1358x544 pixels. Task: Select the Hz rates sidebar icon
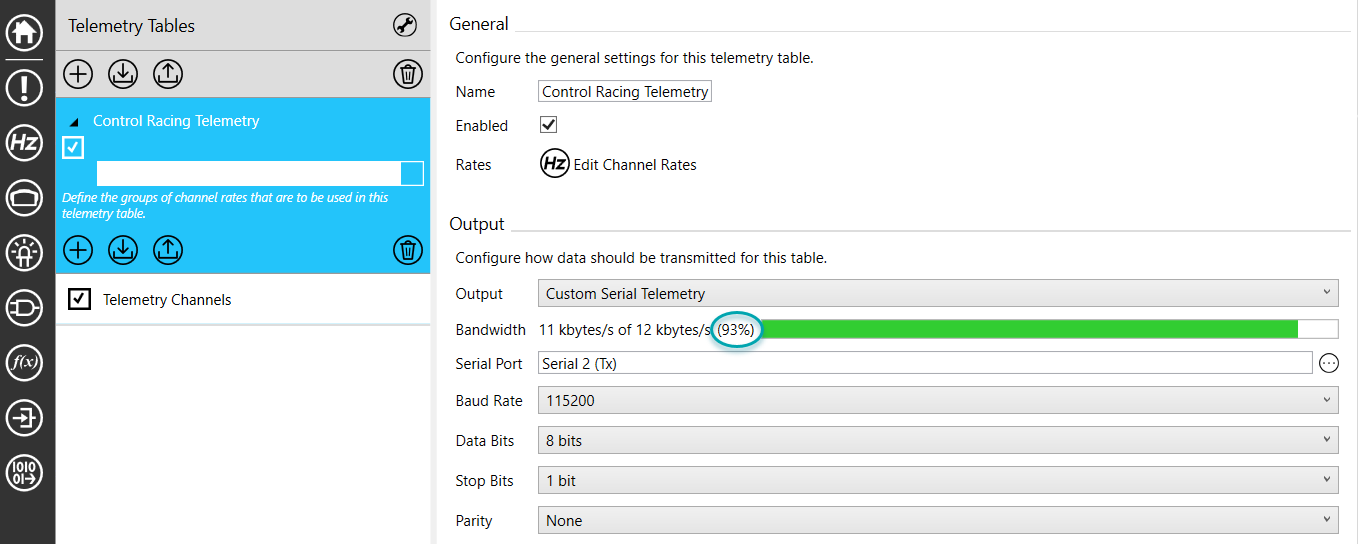point(24,143)
